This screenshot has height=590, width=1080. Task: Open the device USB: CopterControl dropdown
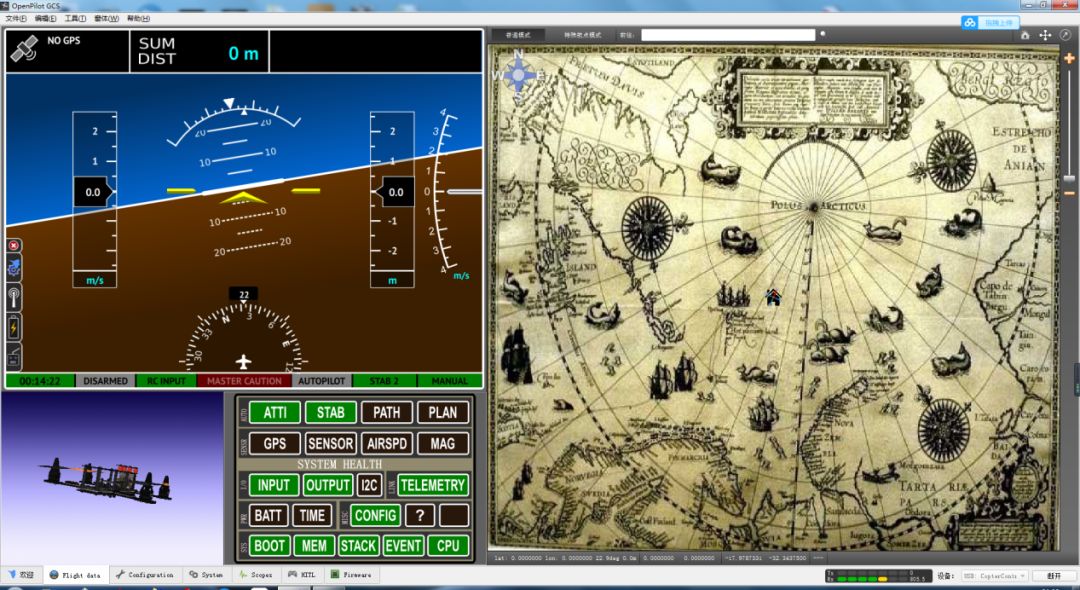click(993, 576)
